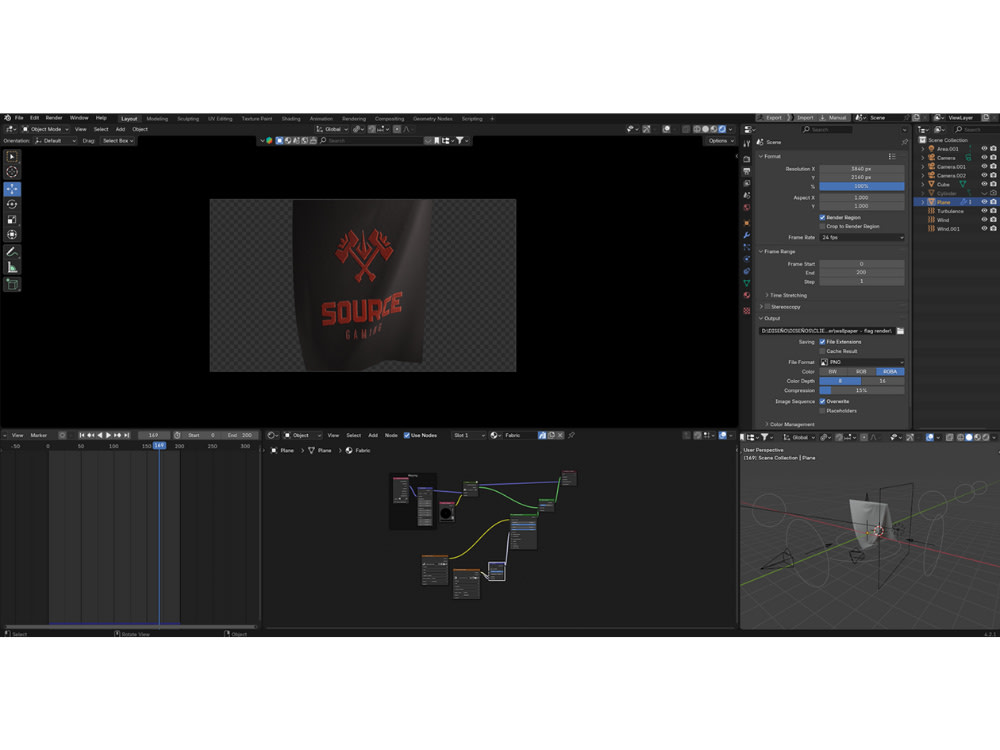Open the View Layer properties tab icon
Screen dimensions: 1000x750
pyautogui.click(x=747, y=184)
